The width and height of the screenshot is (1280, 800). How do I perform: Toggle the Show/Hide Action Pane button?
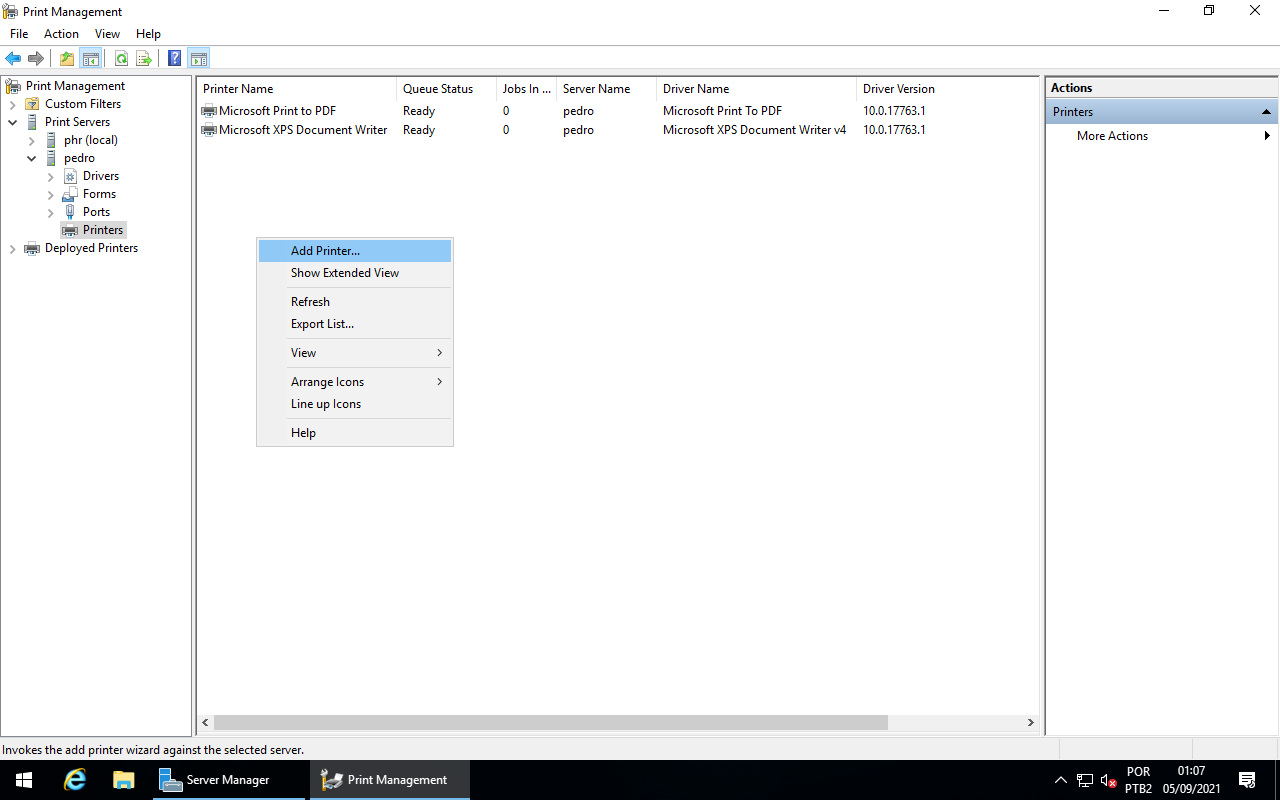[198, 58]
